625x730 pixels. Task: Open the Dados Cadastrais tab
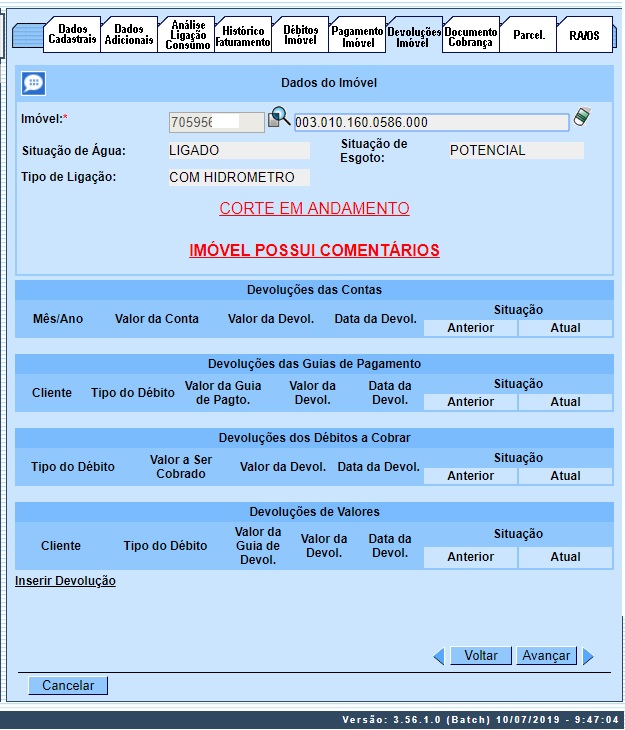[72, 34]
